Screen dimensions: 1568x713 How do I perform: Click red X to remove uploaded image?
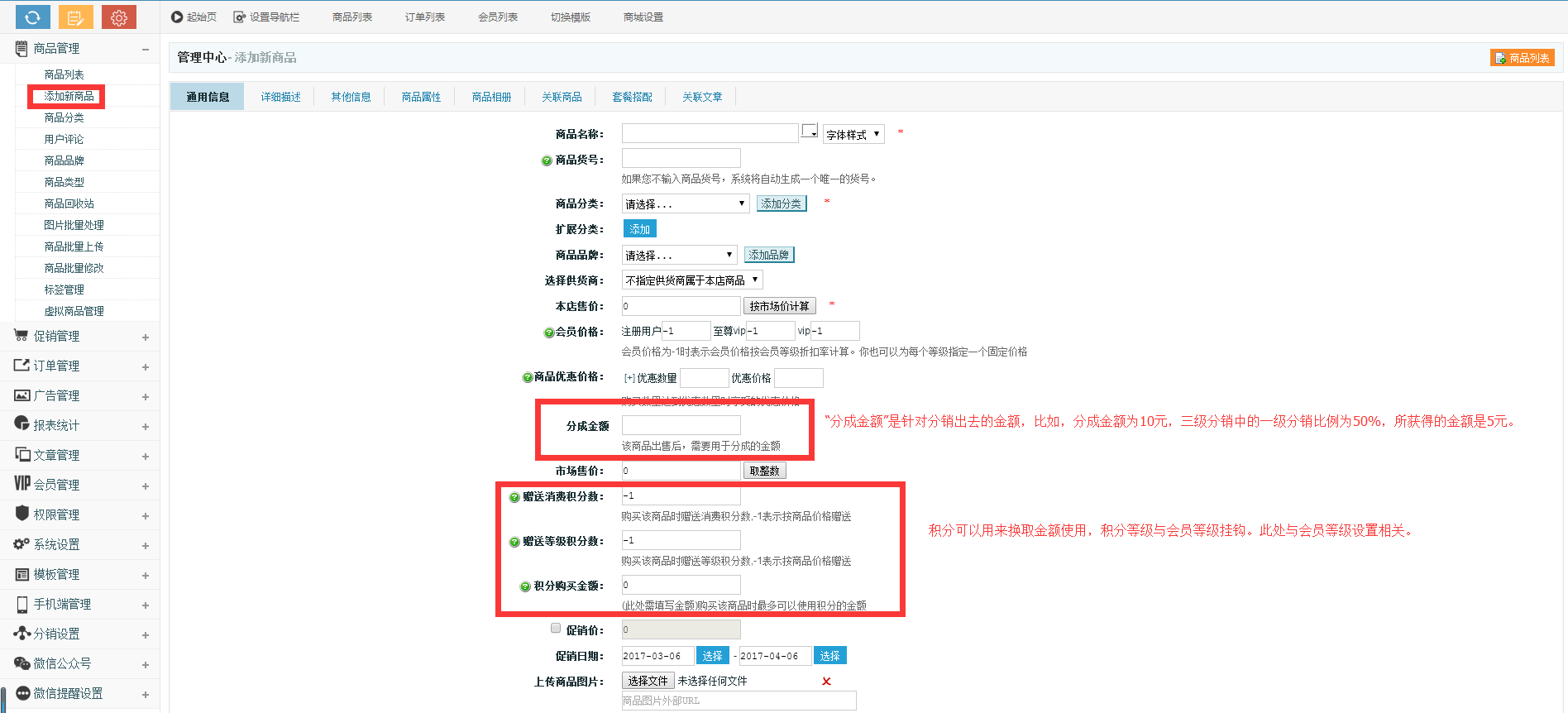[x=826, y=682]
